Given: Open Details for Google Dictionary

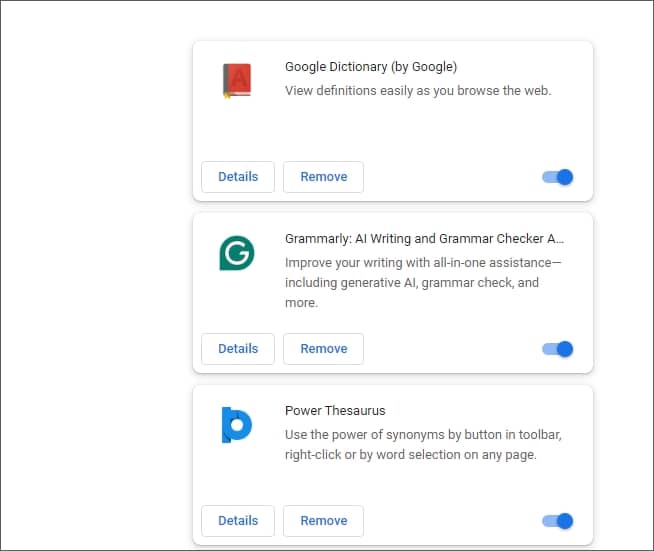Looking at the screenshot, I should coord(238,177).
